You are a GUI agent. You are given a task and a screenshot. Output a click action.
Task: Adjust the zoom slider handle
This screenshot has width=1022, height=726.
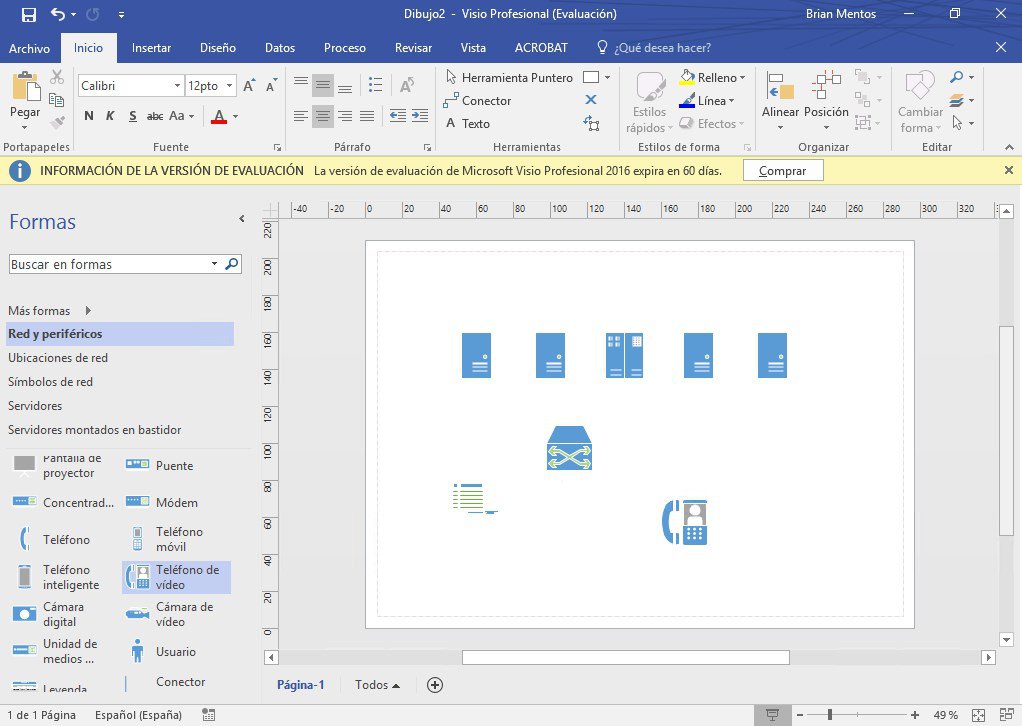(830, 715)
